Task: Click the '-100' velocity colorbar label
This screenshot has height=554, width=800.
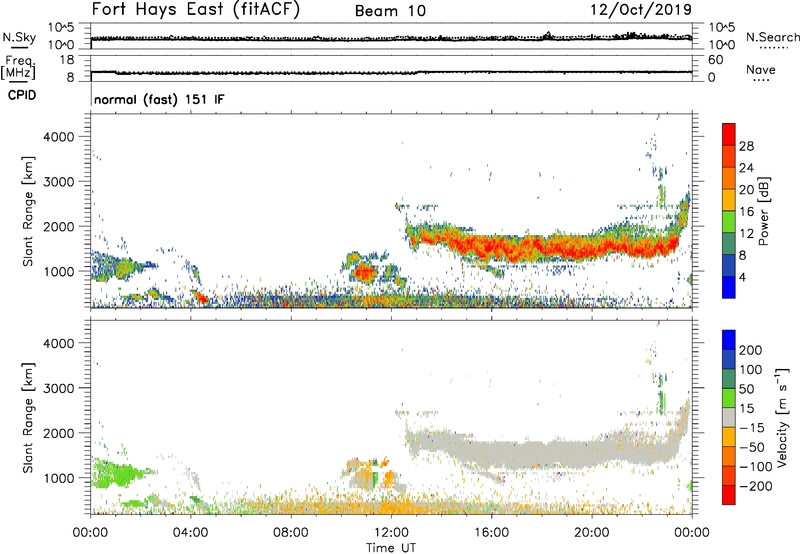Action: (756, 467)
